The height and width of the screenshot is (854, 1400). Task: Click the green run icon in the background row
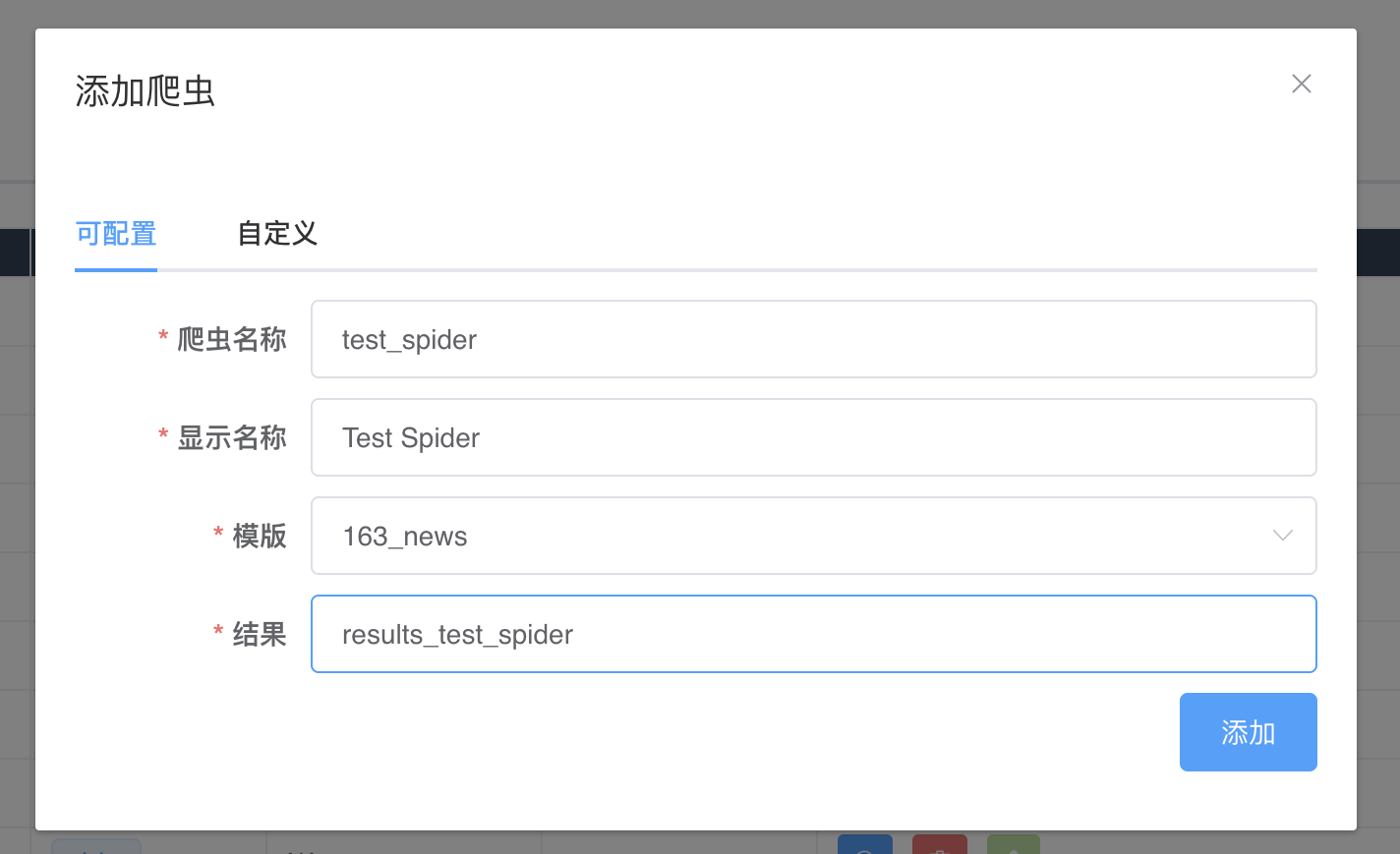pos(1014,847)
